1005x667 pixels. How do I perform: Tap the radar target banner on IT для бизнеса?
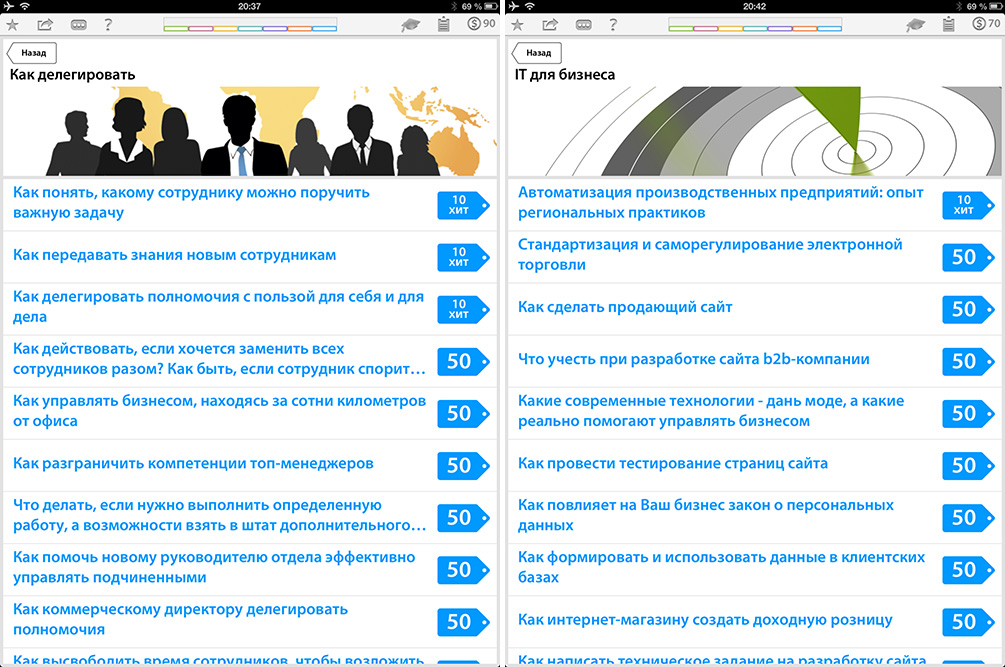755,131
